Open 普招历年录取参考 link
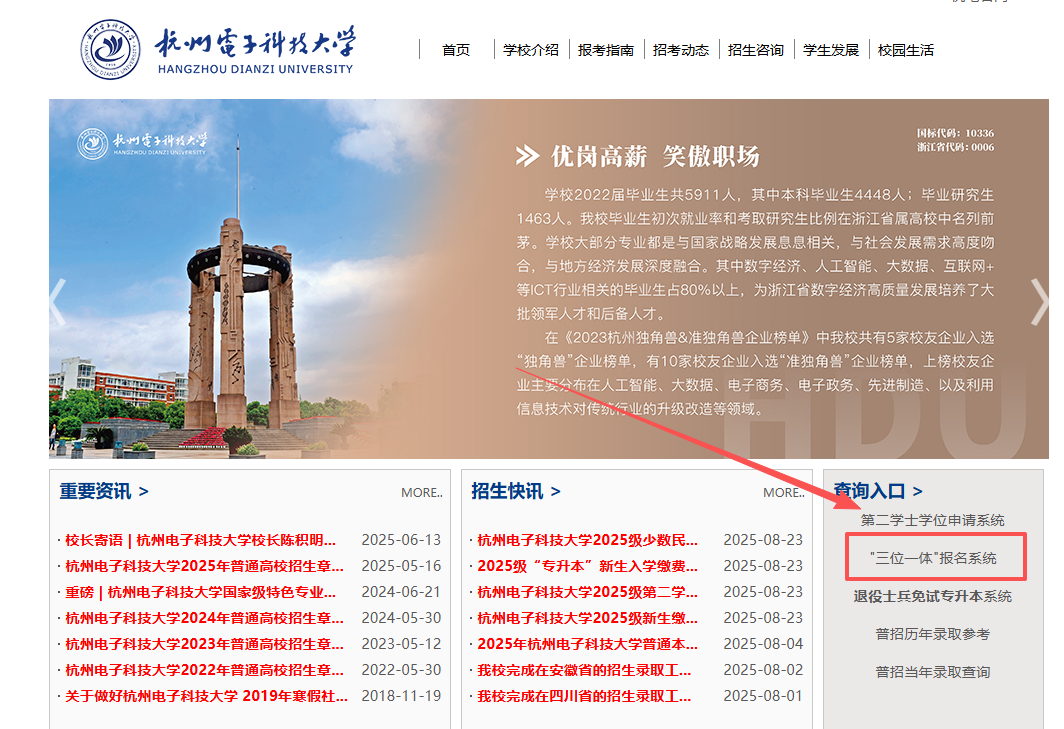This screenshot has height=729, width=1064. 932,634
